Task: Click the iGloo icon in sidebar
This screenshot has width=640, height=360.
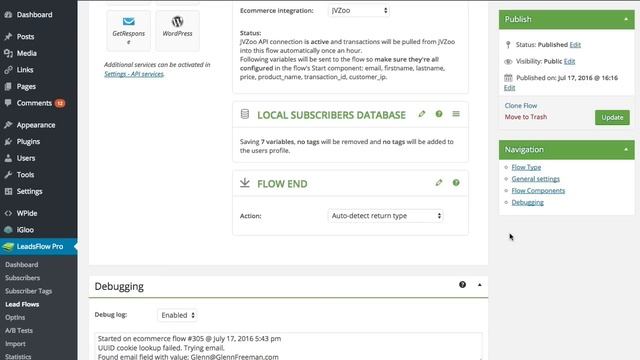Action: pos(8,230)
